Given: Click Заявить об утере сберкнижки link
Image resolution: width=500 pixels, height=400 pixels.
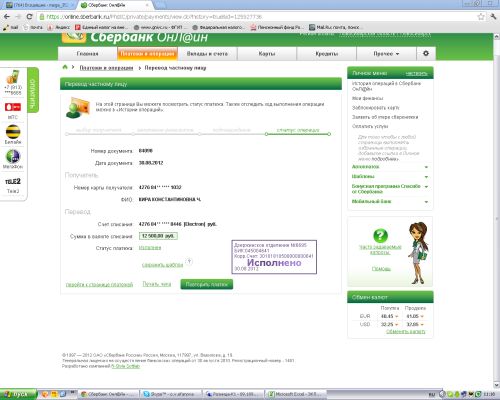Looking at the screenshot, I should point(385,117).
